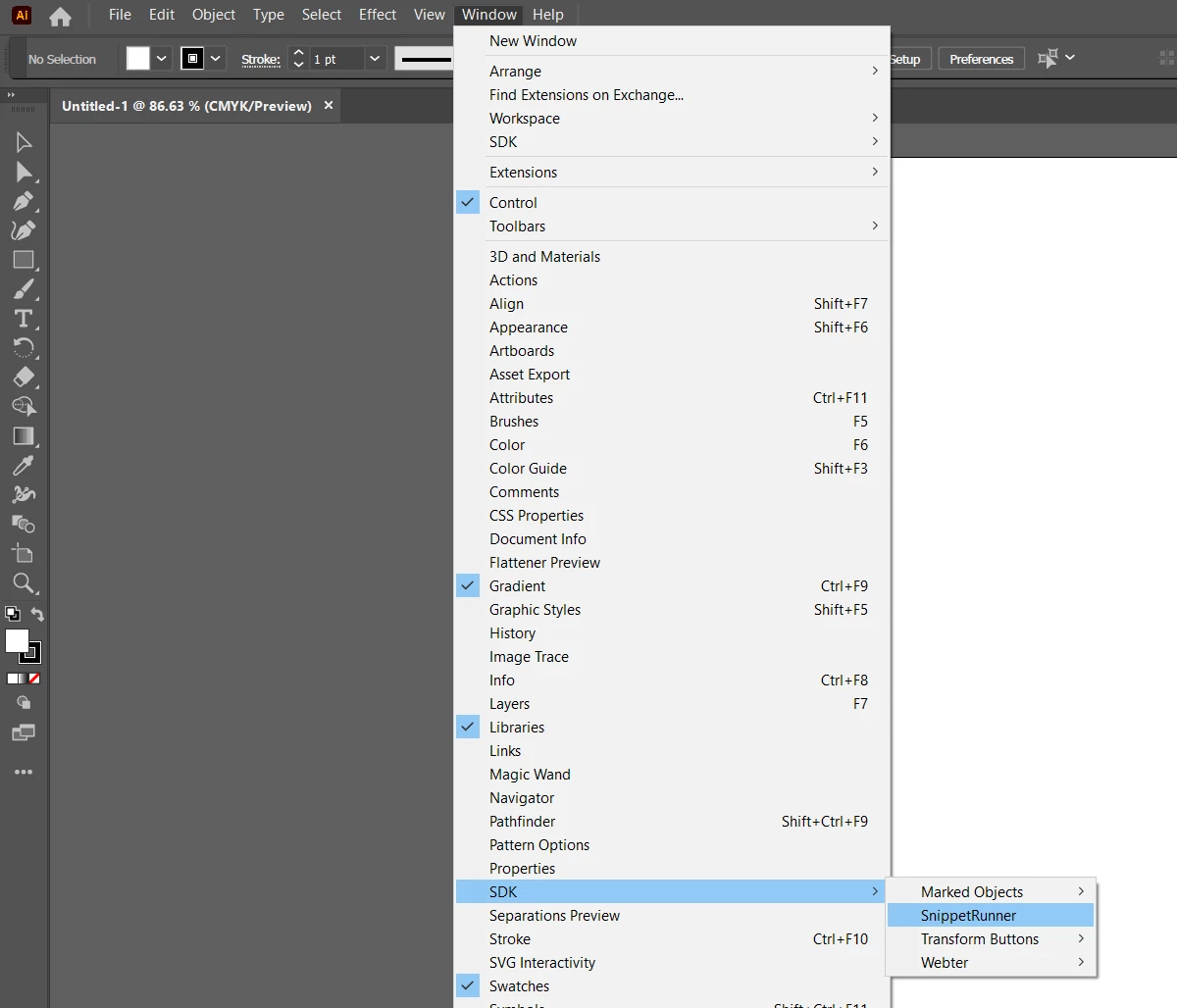Select the Curvature tool
The image size is (1177, 1008).
coord(24,230)
